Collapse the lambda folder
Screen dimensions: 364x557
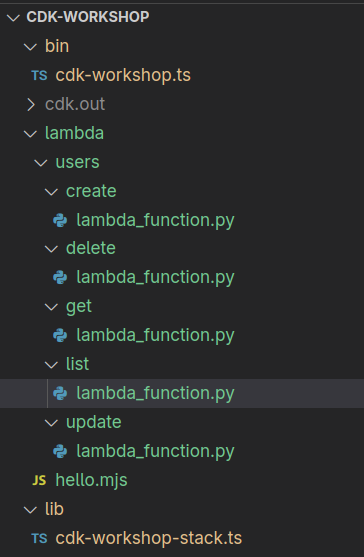30,134
